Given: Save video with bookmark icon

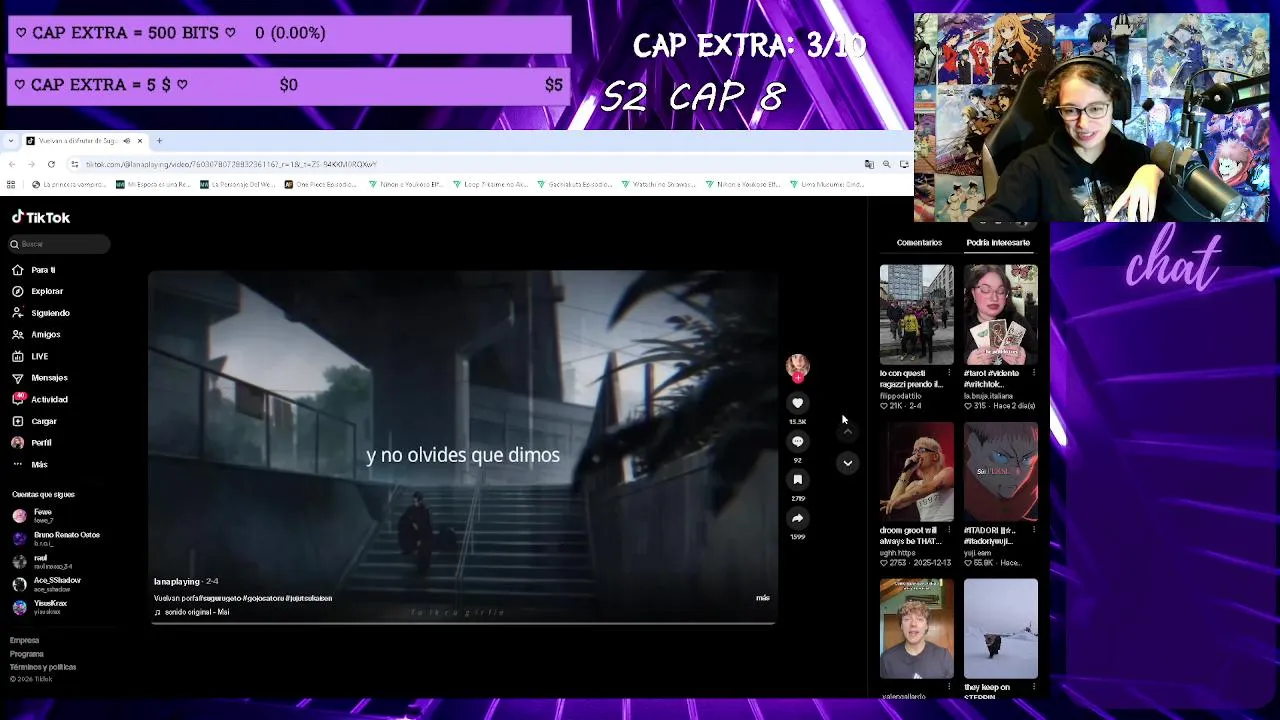Looking at the screenshot, I should [797, 480].
